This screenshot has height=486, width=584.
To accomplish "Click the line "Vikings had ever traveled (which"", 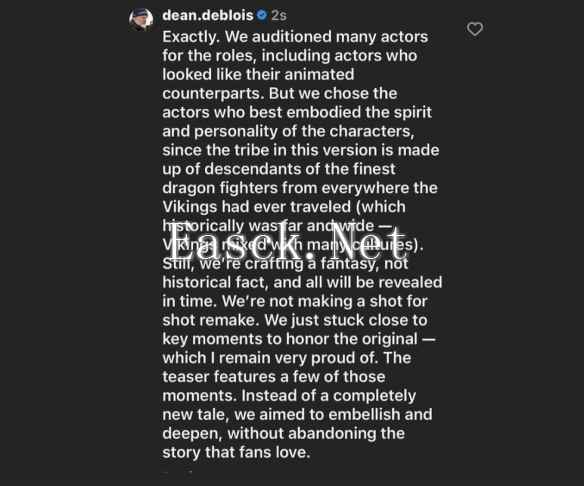I will click(x=284, y=207).
